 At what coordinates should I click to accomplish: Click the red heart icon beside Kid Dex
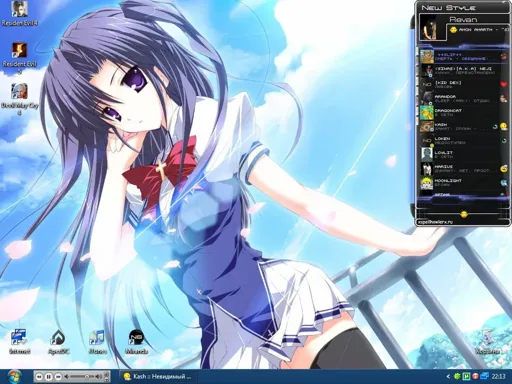pyautogui.click(x=504, y=84)
